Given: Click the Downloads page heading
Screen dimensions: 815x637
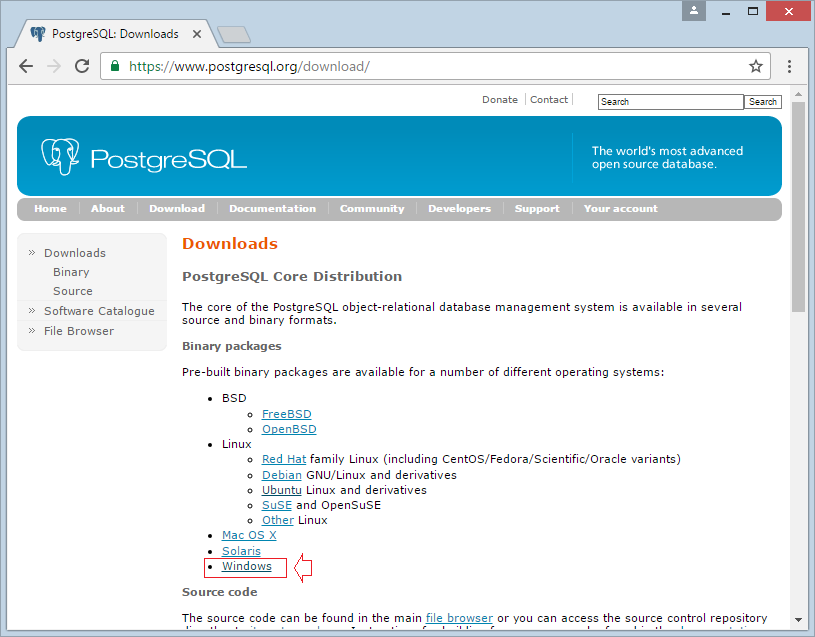Looking at the screenshot, I should pos(230,243).
